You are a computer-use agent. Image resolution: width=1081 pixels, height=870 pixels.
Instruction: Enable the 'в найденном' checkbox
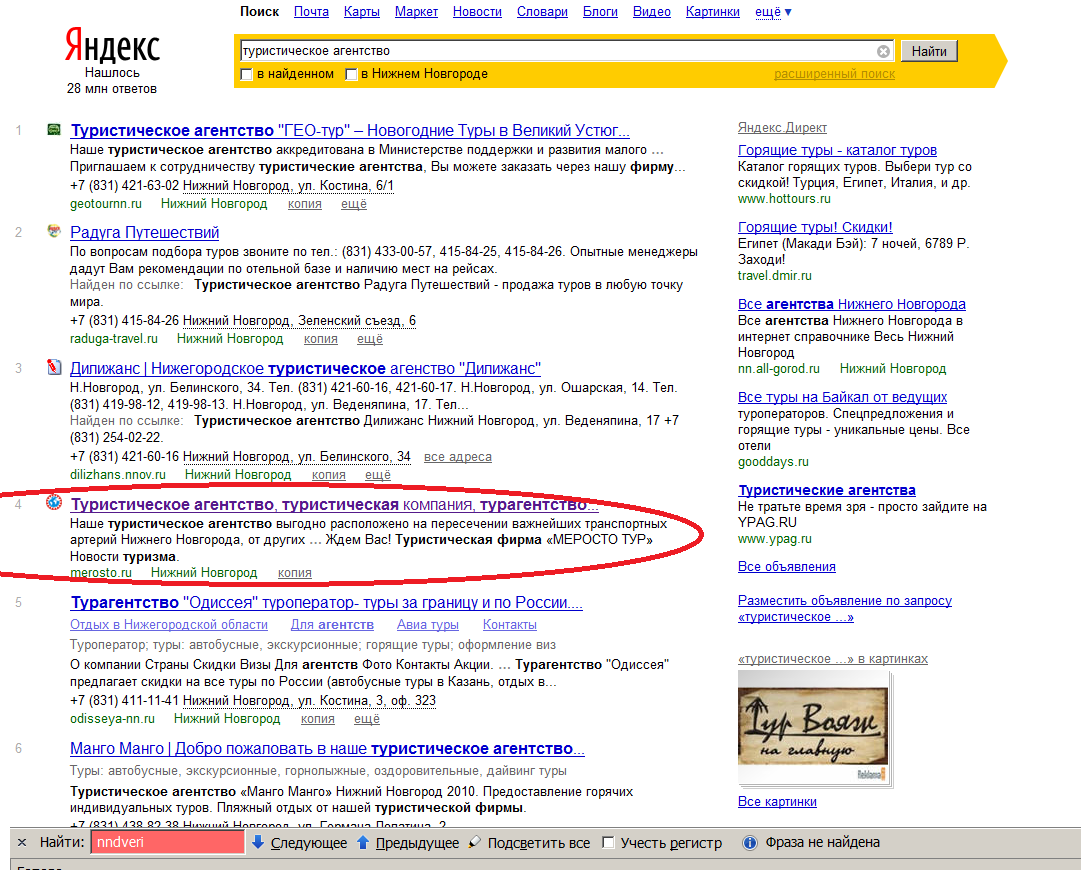tap(246, 74)
